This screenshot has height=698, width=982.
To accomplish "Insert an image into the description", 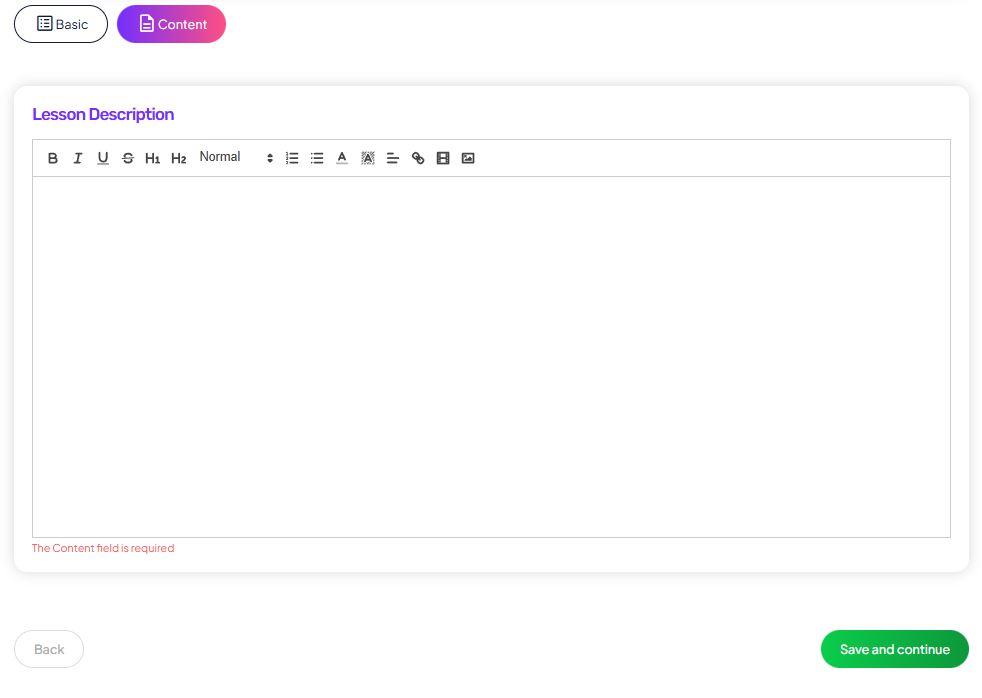I will [468, 158].
